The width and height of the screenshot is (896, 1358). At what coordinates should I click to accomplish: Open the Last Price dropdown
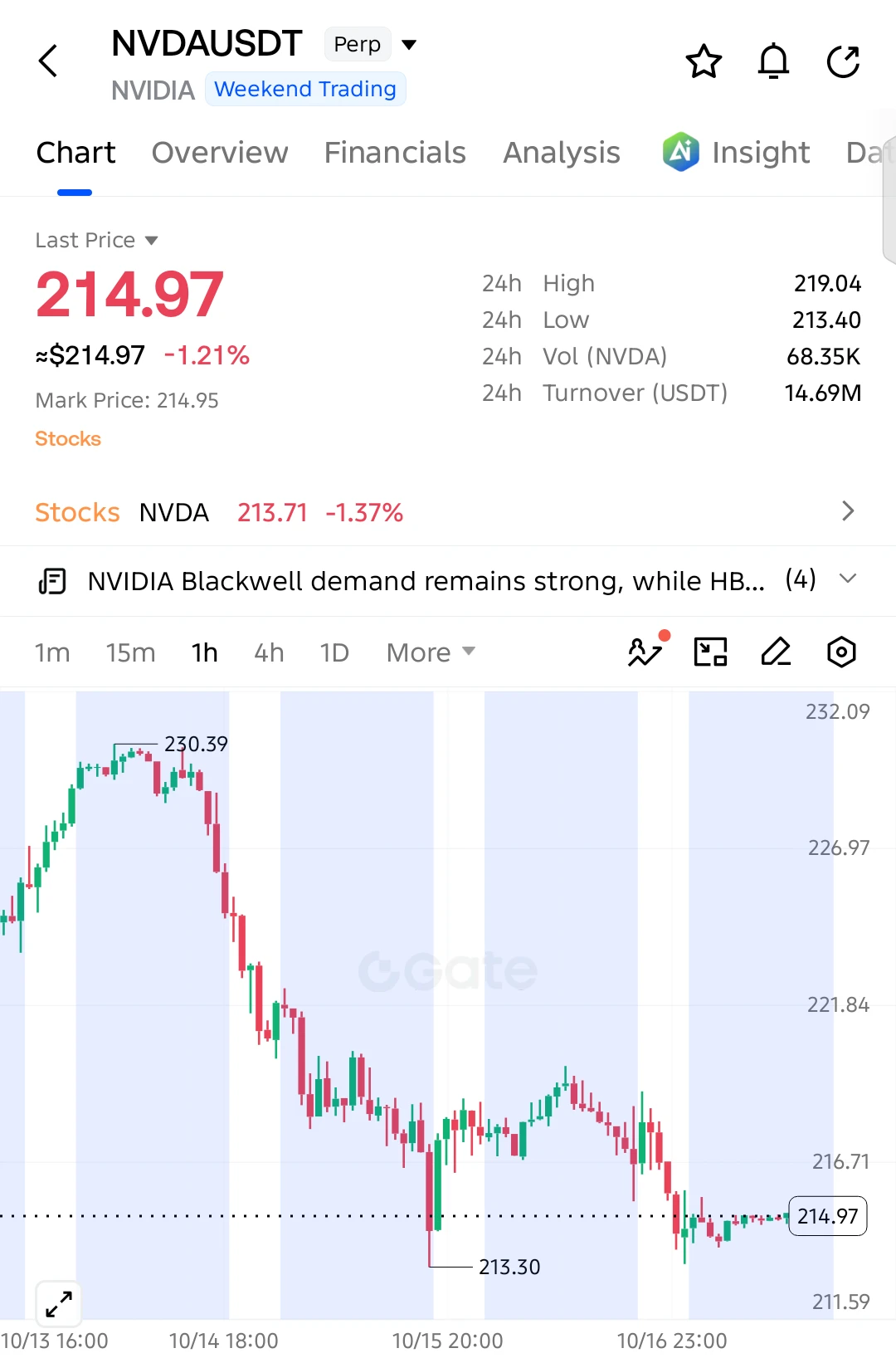(96, 240)
